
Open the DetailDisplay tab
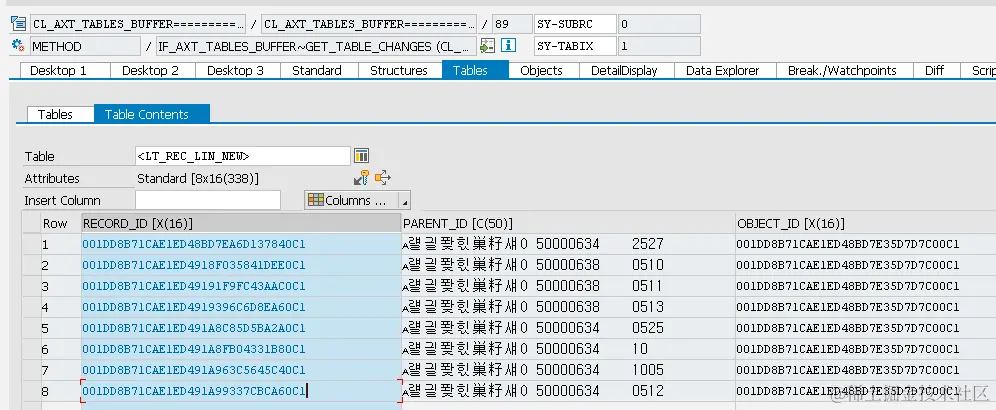pyautogui.click(x=624, y=71)
